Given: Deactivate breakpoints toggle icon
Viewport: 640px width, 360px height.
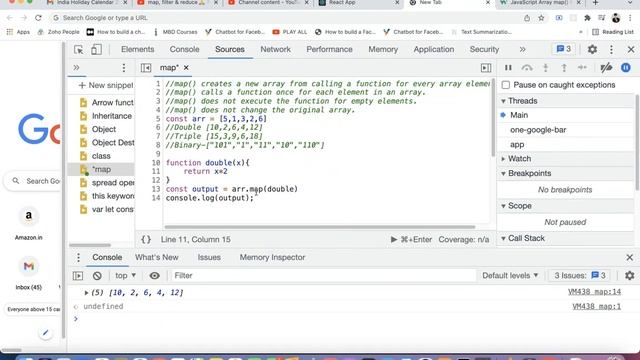Looking at the screenshot, I should tap(606, 68).
